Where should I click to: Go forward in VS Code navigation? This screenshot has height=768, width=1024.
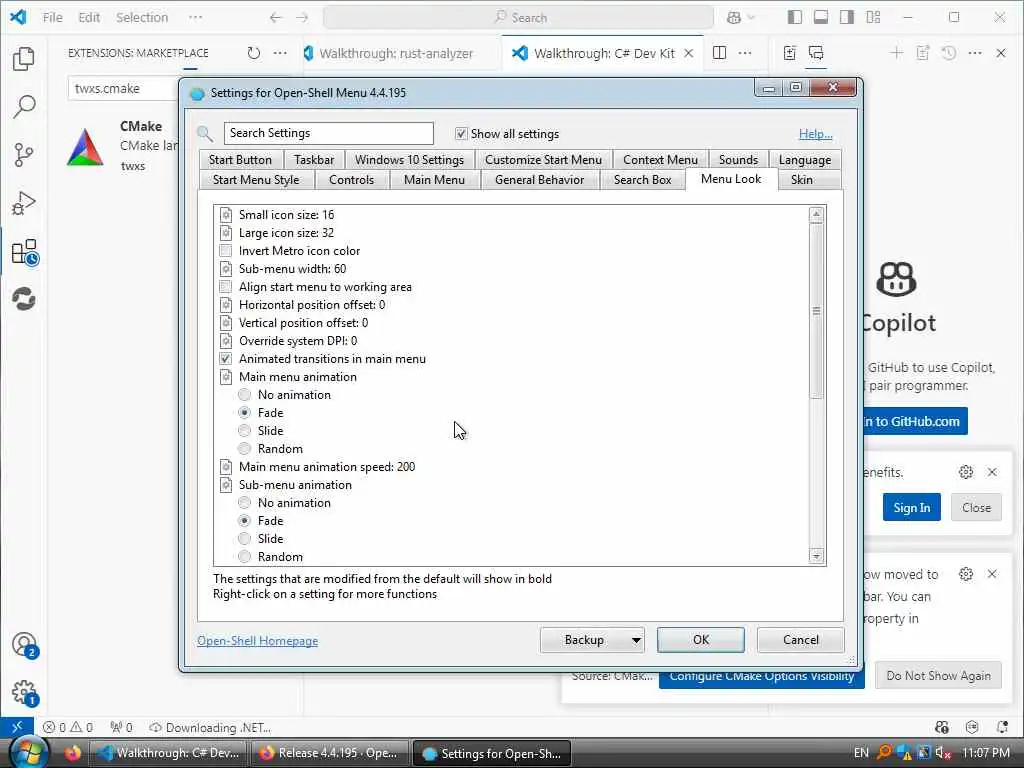point(302,18)
